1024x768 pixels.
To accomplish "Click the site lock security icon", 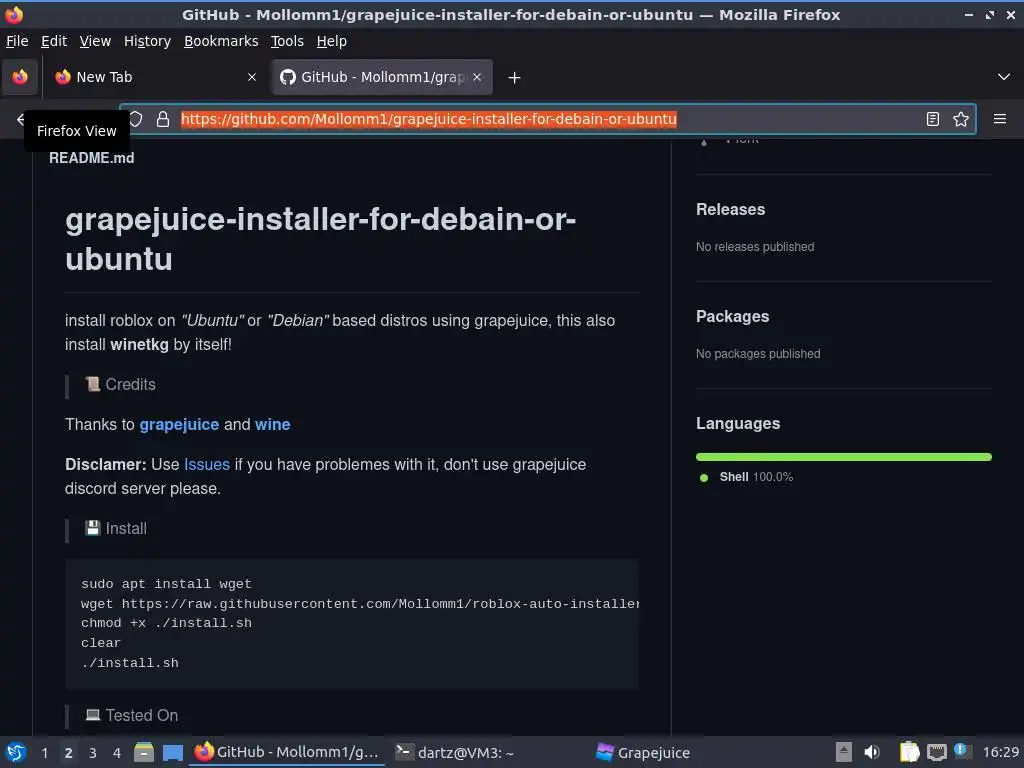I will pyautogui.click(x=163, y=119).
